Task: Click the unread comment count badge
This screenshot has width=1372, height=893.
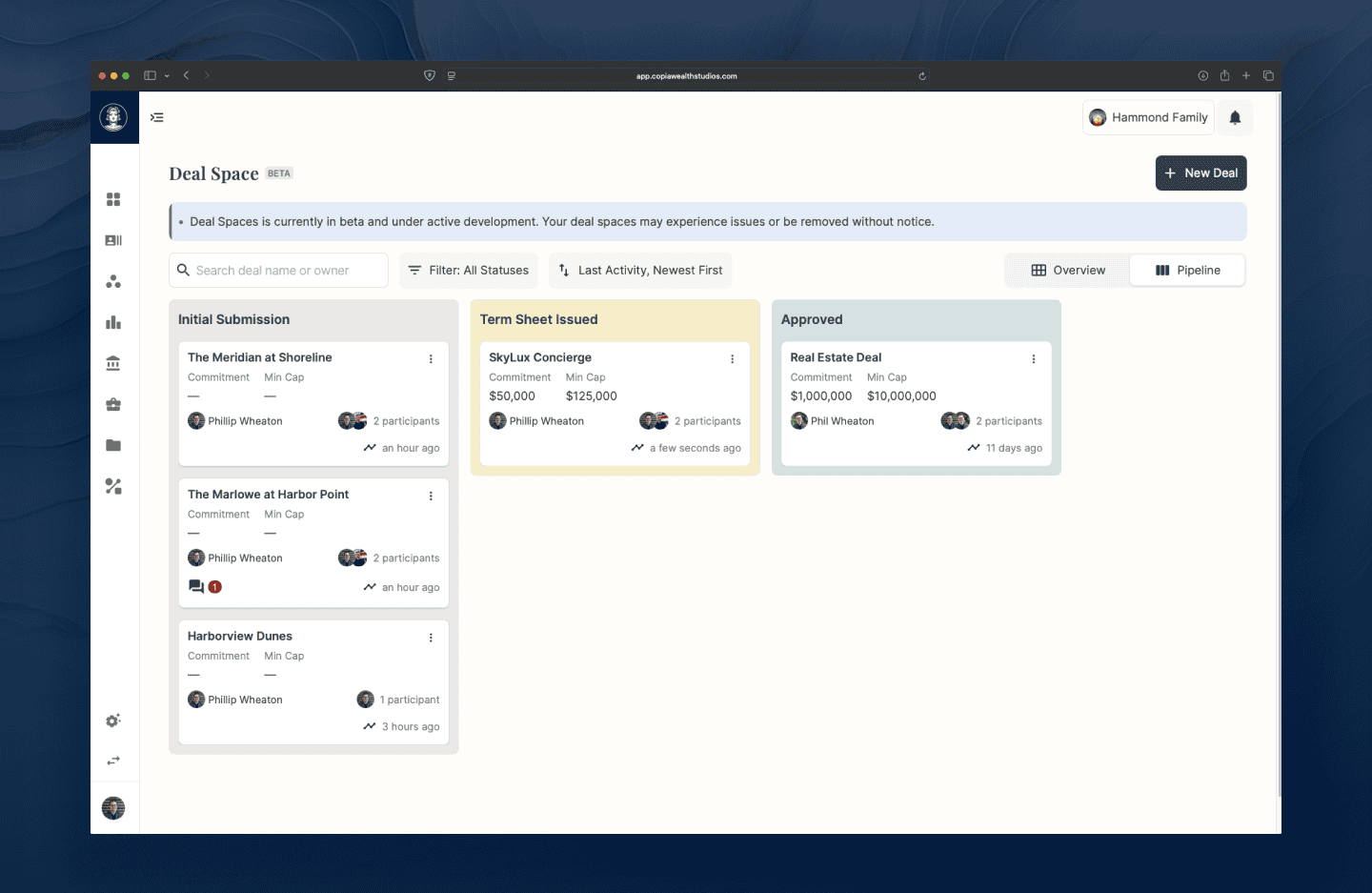Action: click(215, 587)
